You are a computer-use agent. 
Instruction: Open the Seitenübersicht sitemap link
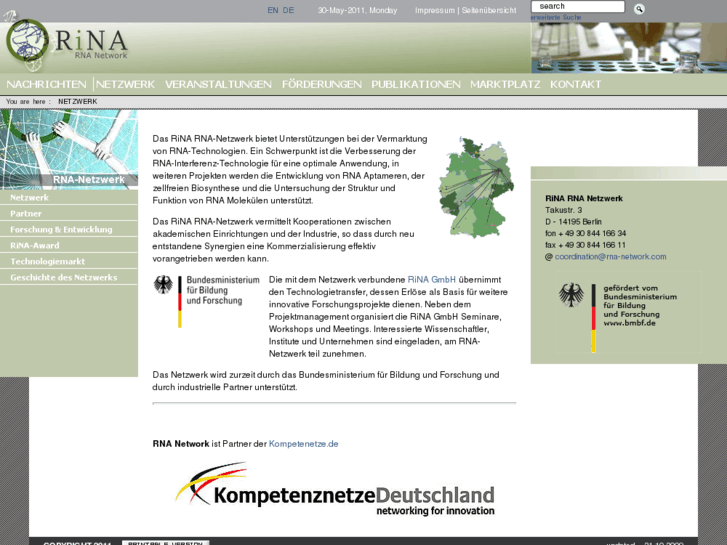[x=489, y=10]
